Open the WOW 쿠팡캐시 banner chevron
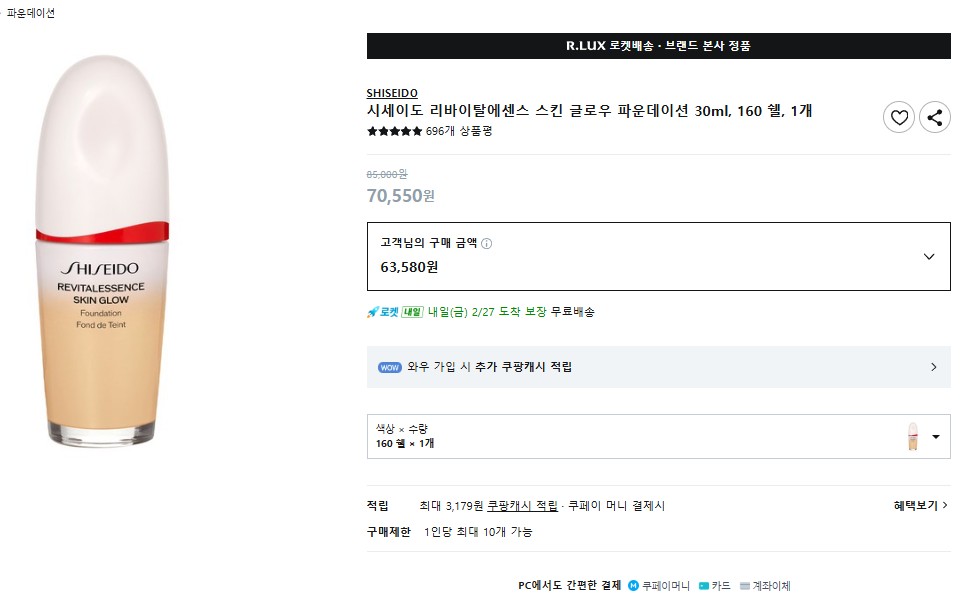The image size is (970, 599). [933, 367]
